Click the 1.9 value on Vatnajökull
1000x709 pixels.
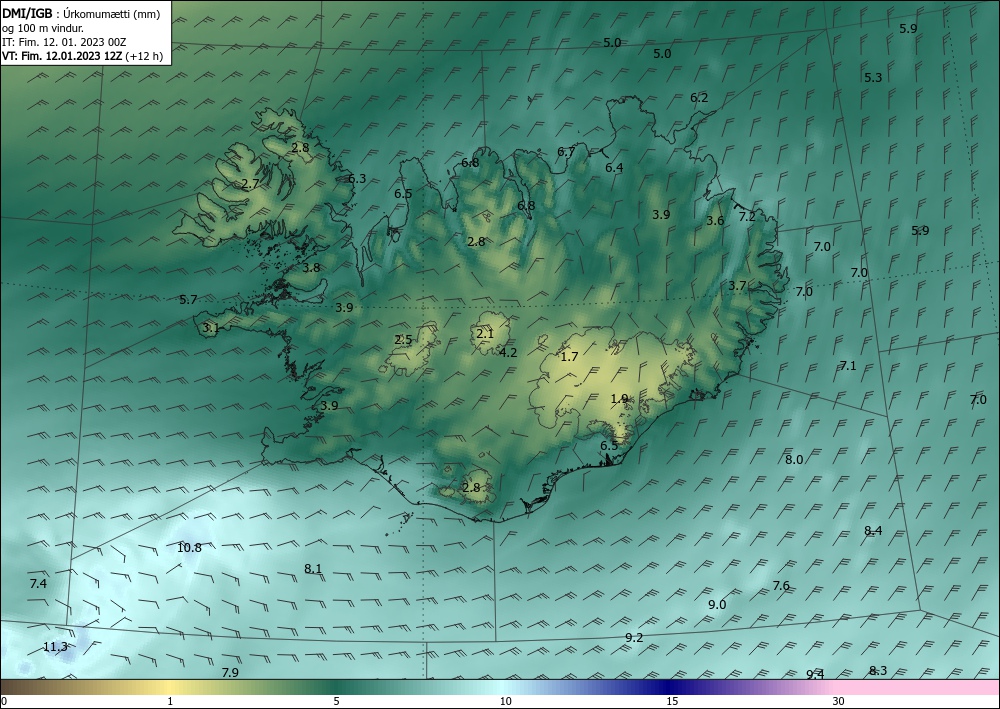tap(619, 399)
